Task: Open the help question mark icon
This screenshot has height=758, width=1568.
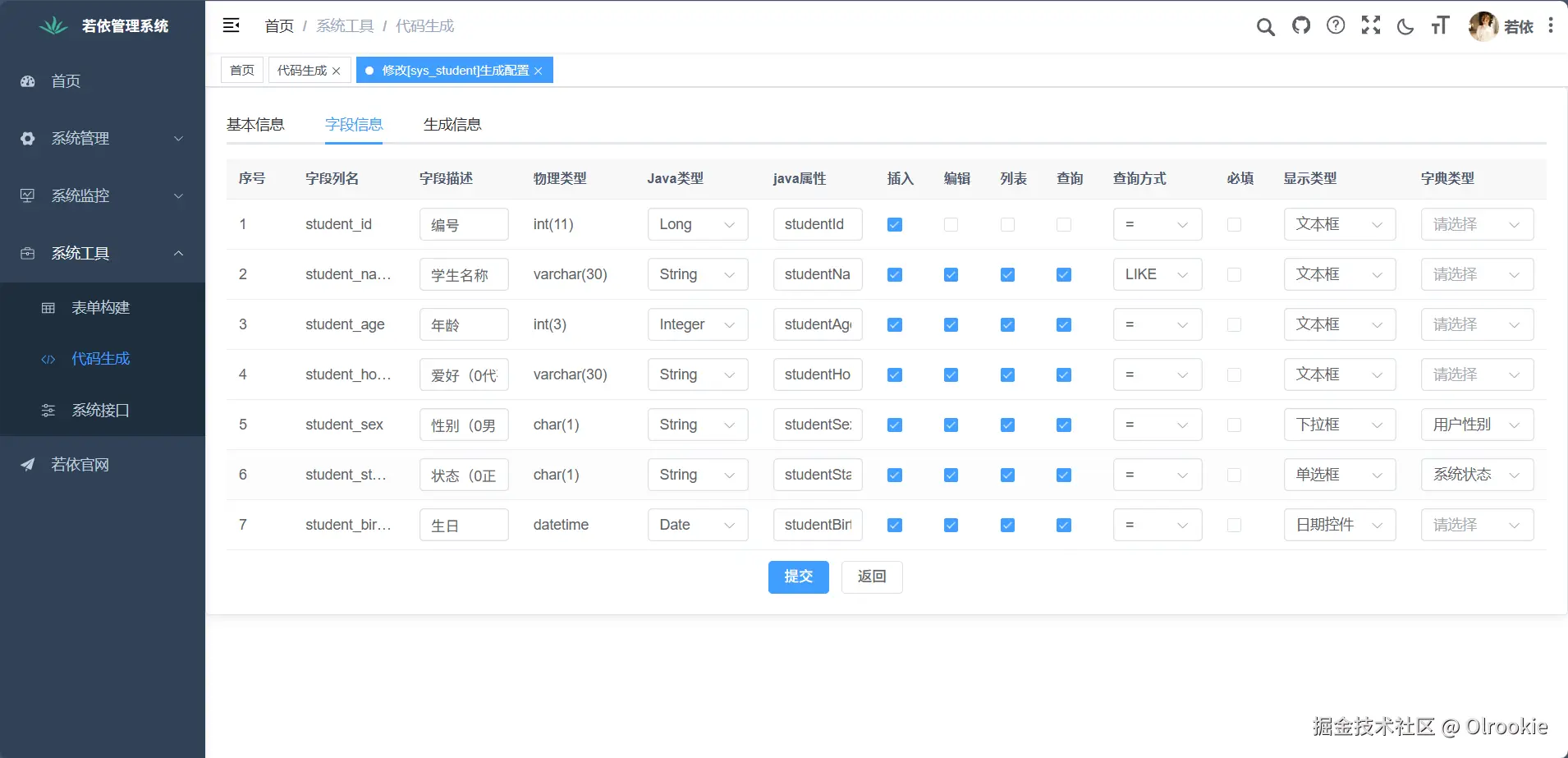Action: [x=1336, y=25]
